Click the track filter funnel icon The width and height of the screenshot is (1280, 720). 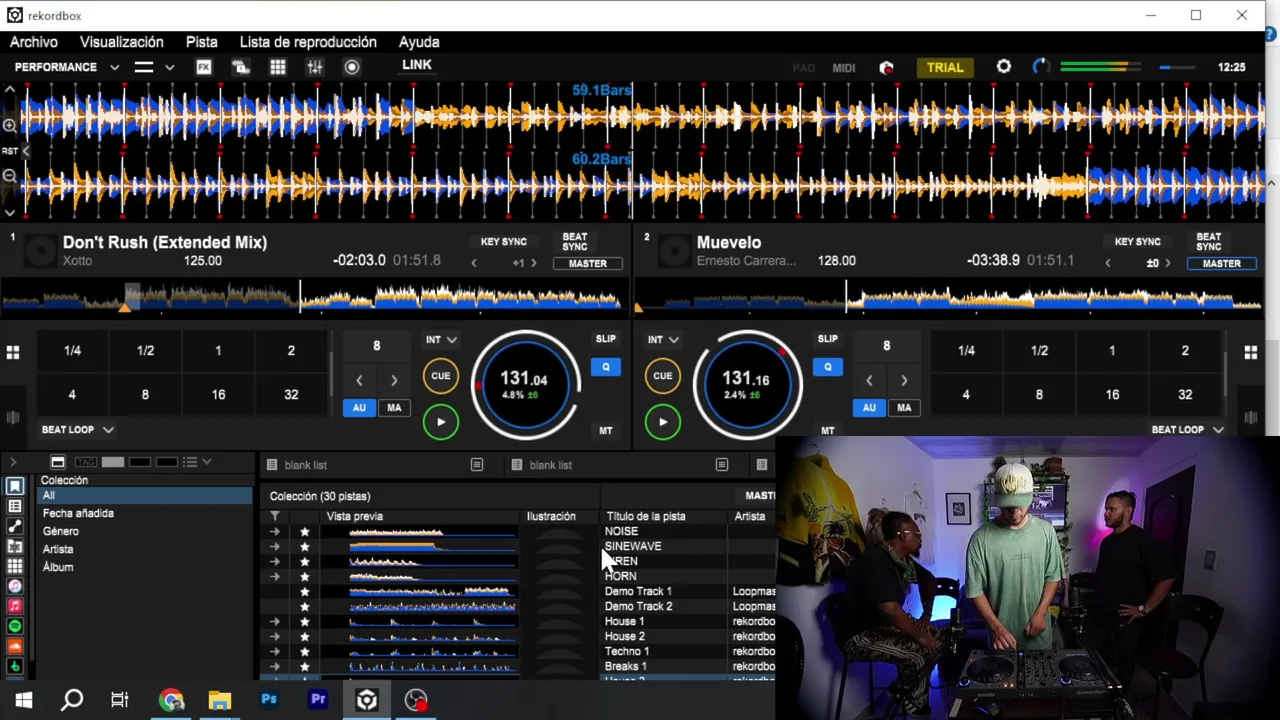[x=275, y=516]
